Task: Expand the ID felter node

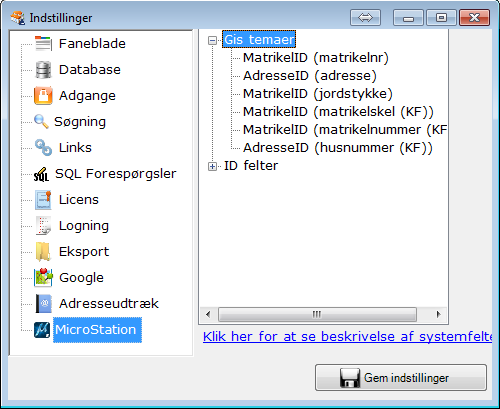Action: pyautogui.click(x=212, y=166)
